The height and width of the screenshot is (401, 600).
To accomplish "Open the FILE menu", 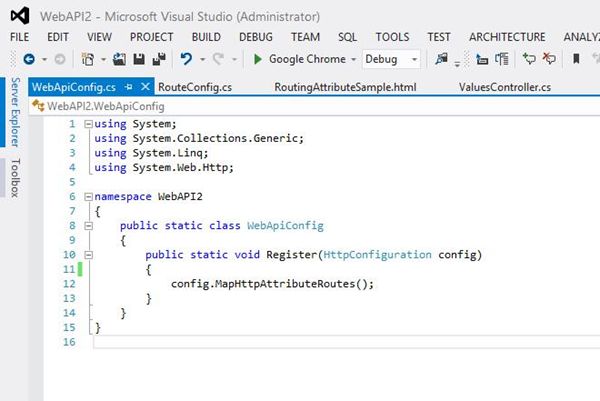I will click(20, 37).
